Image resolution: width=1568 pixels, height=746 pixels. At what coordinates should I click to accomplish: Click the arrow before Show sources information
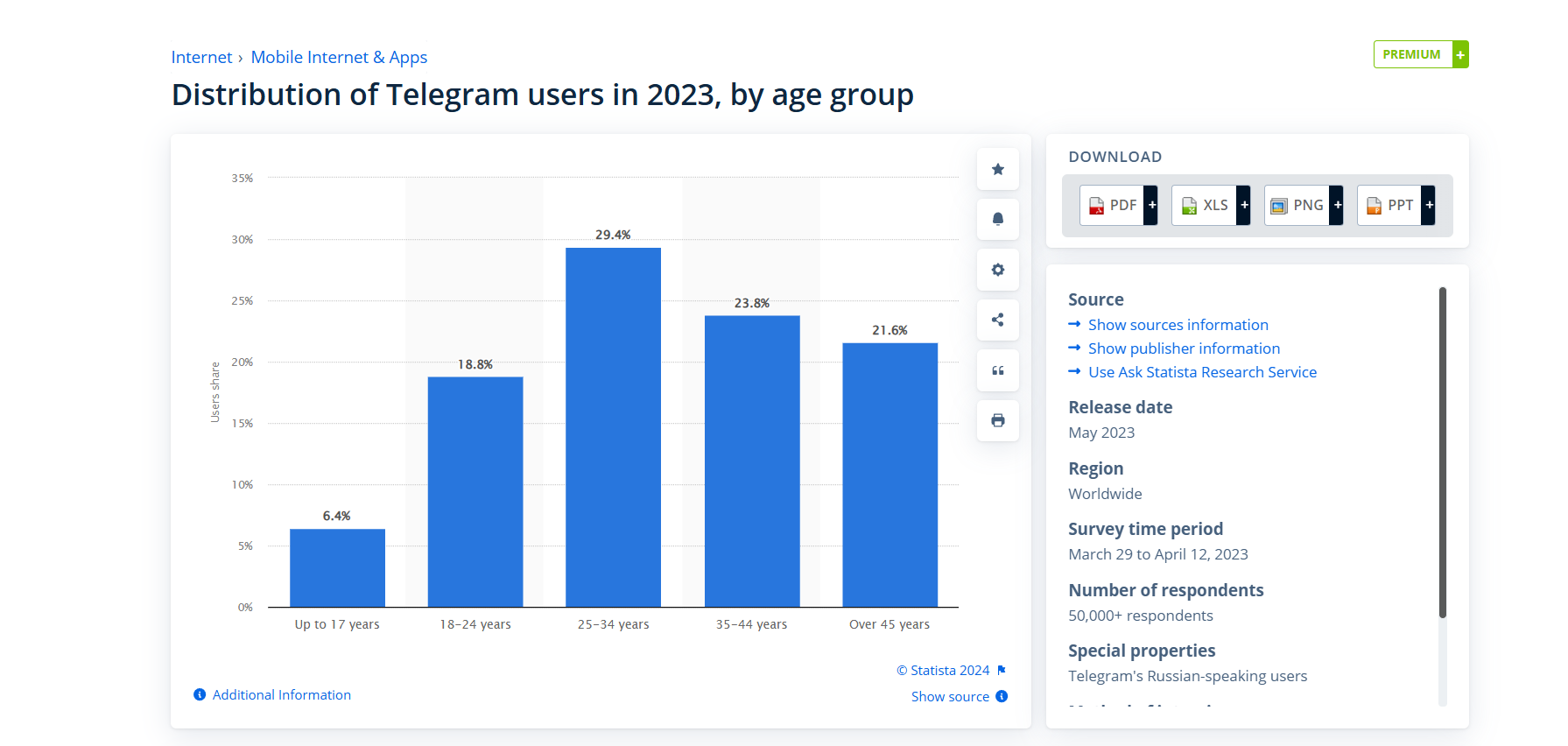click(1074, 324)
